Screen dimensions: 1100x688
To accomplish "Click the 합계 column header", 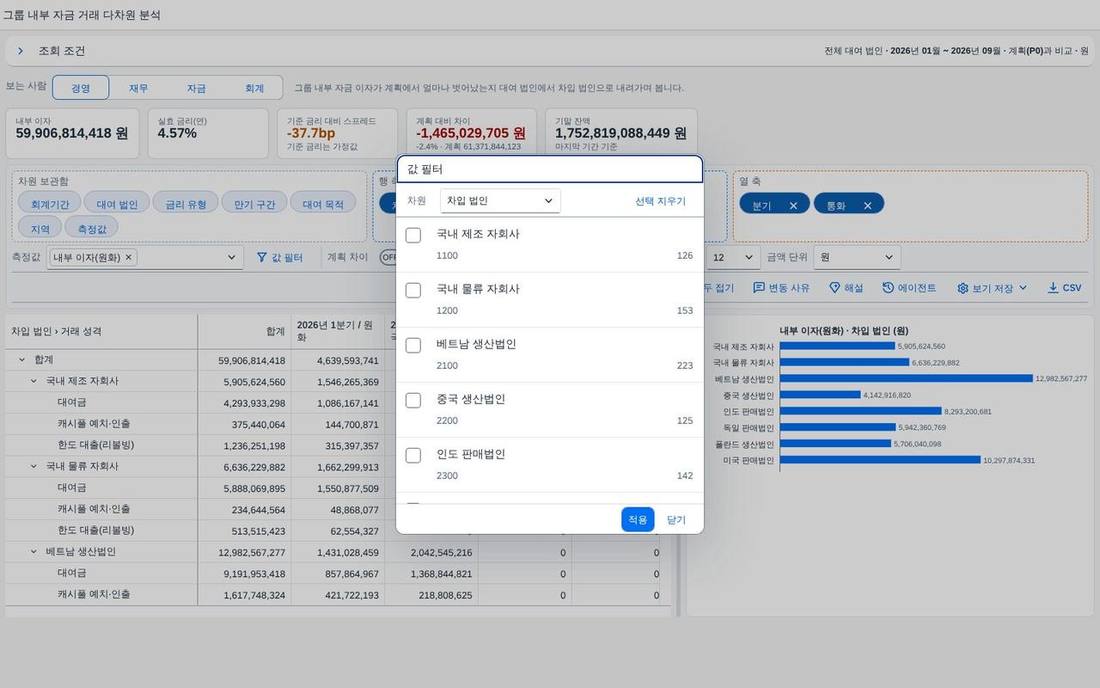I will click(x=244, y=332).
